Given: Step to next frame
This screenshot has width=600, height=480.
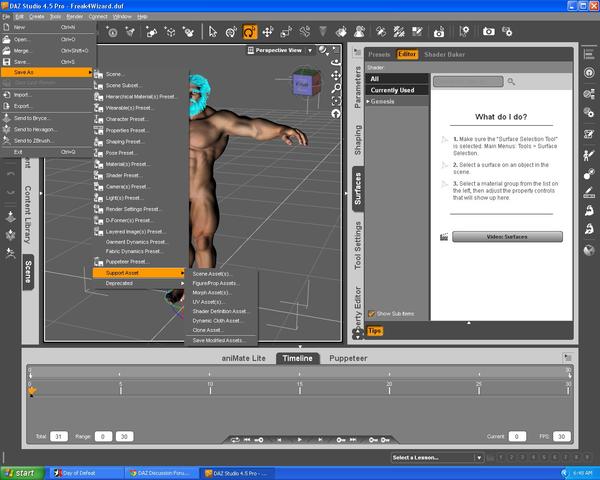Looking at the screenshot, I should [x=320, y=440].
